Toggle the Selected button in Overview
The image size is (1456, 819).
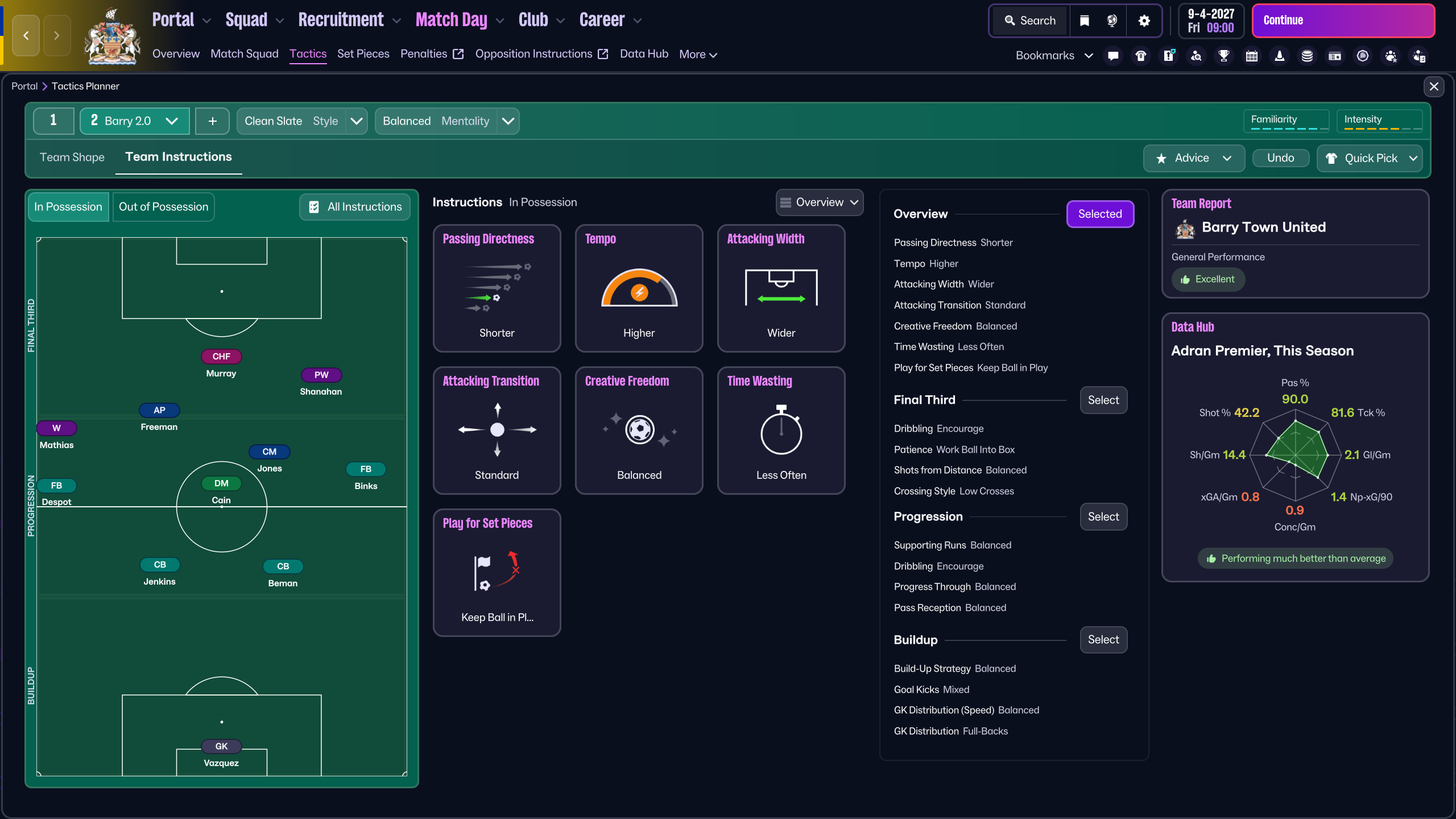pos(1099,214)
